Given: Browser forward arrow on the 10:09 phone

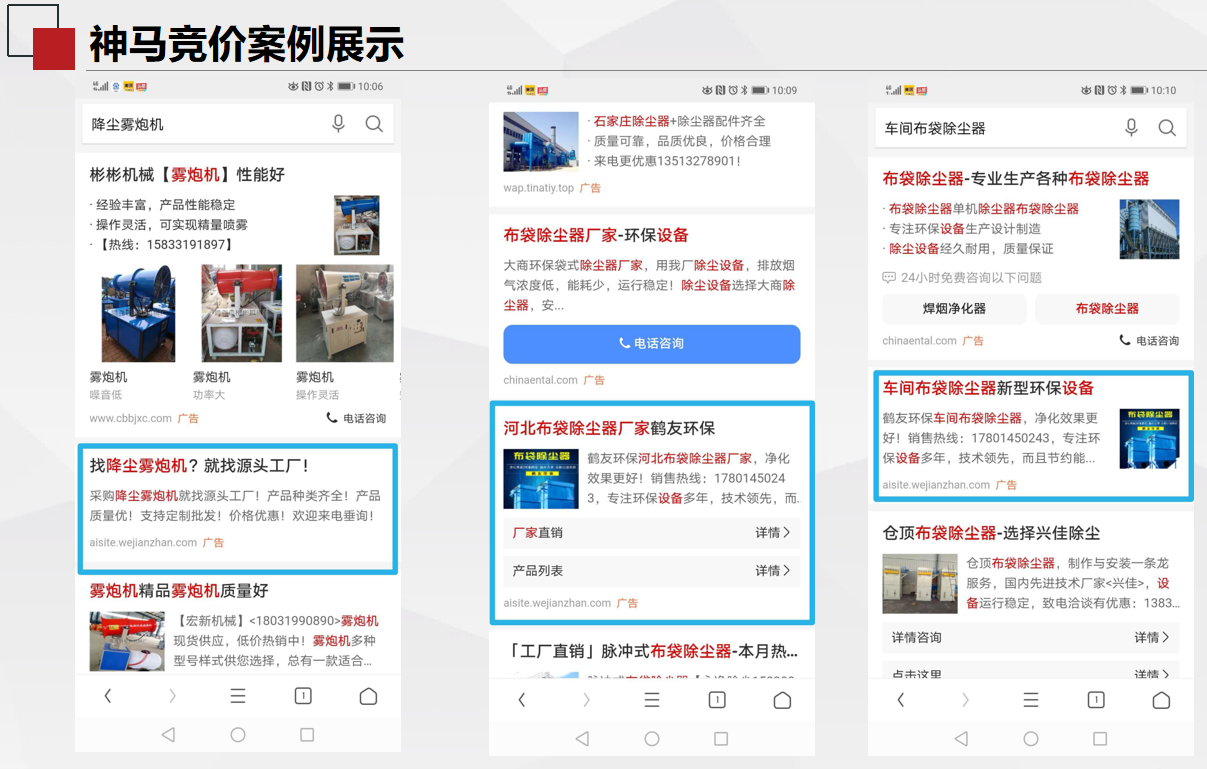Looking at the screenshot, I should (586, 700).
